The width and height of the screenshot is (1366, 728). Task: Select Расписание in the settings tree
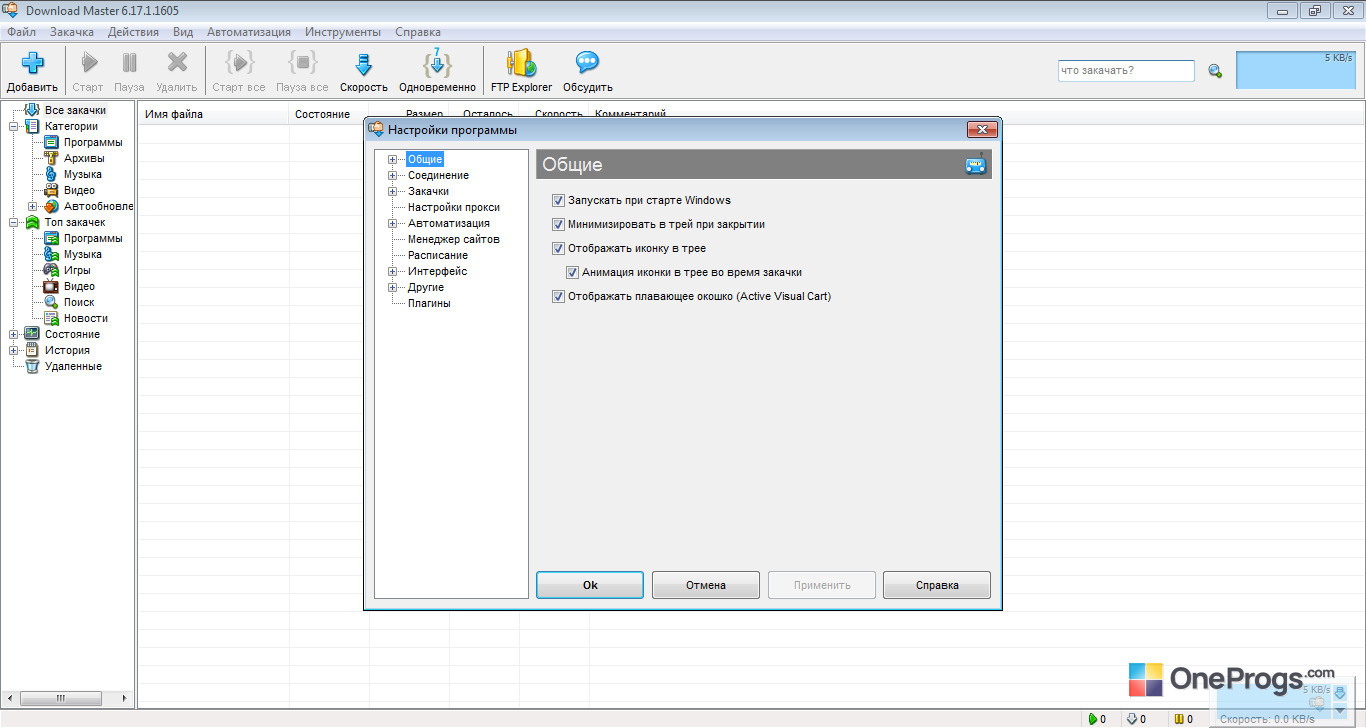(438, 255)
